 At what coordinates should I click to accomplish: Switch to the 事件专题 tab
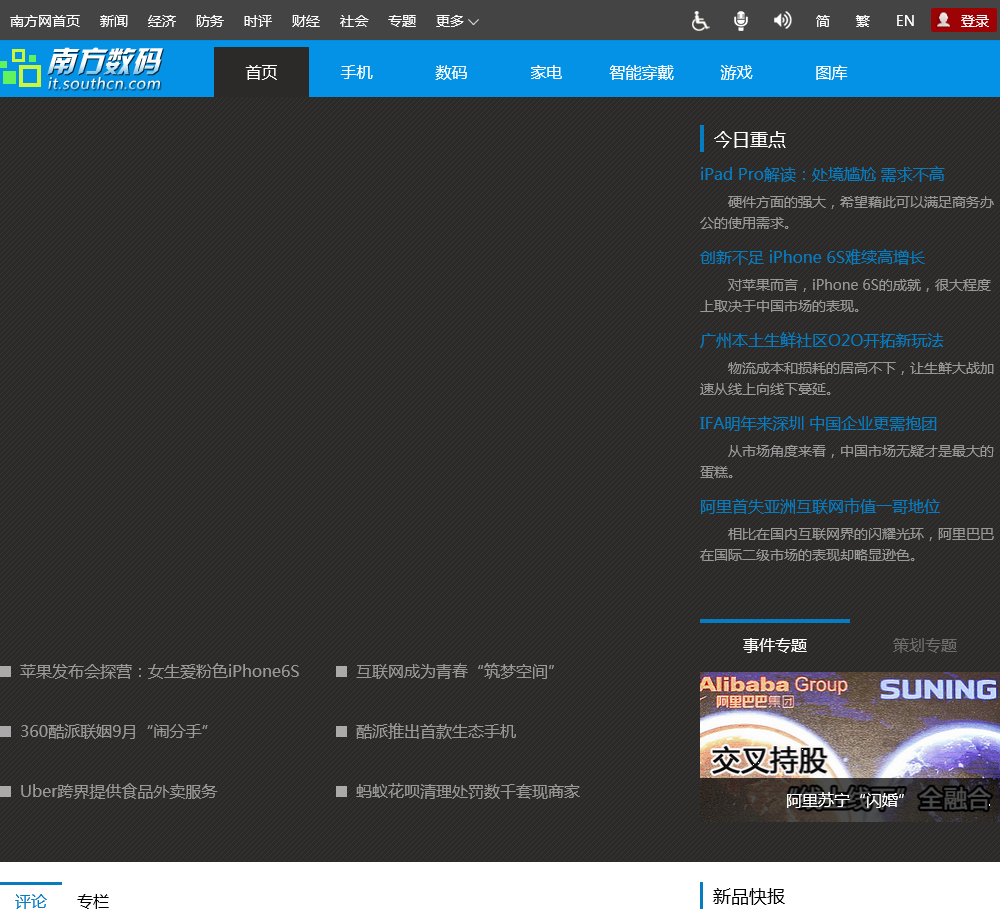tap(775, 645)
